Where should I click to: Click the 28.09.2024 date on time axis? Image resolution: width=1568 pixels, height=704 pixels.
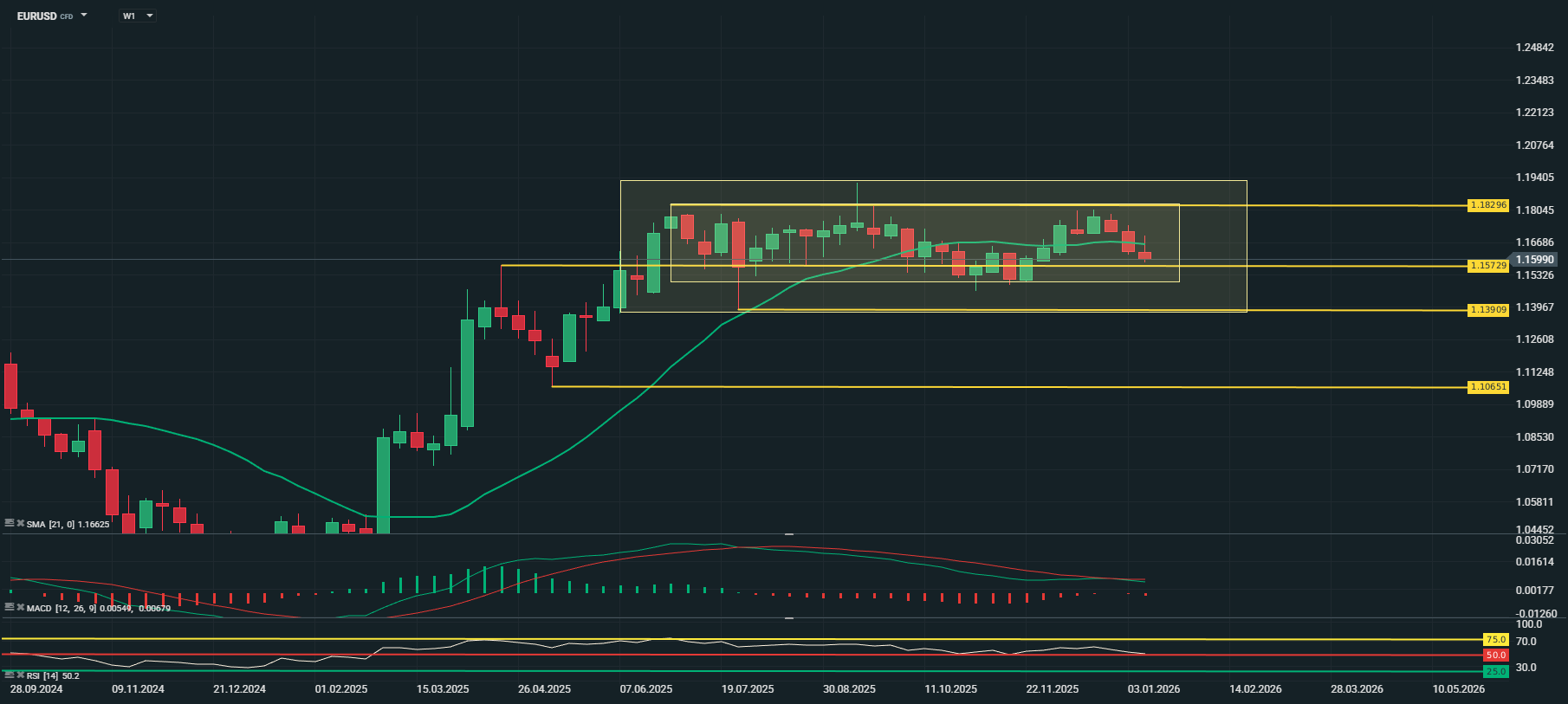(x=36, y=689)
